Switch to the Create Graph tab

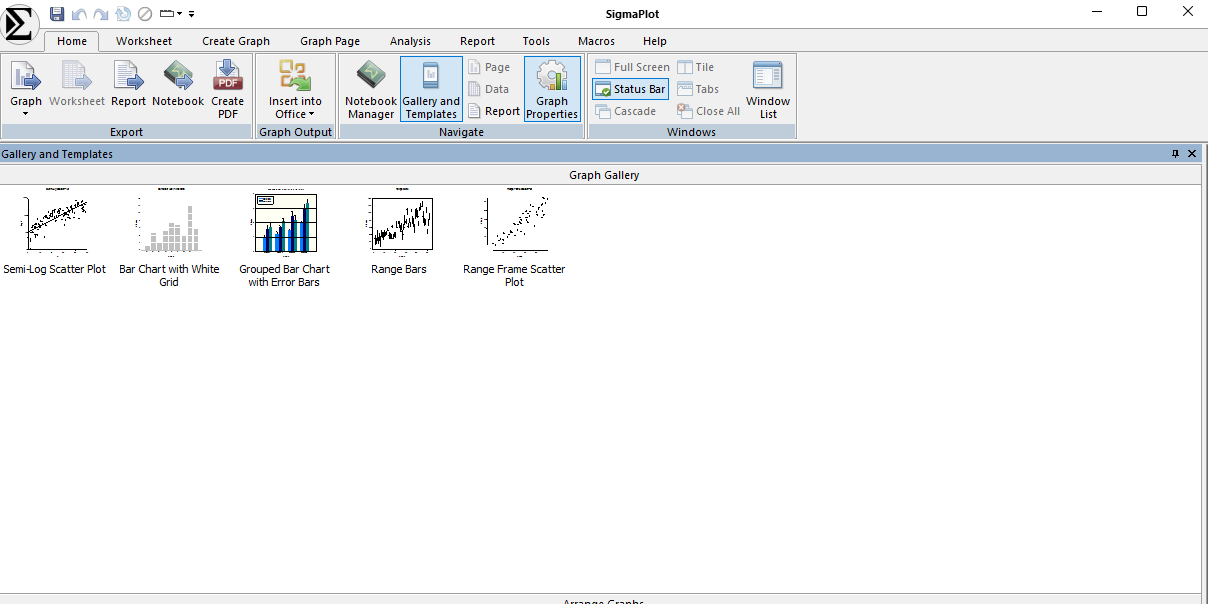236,41
